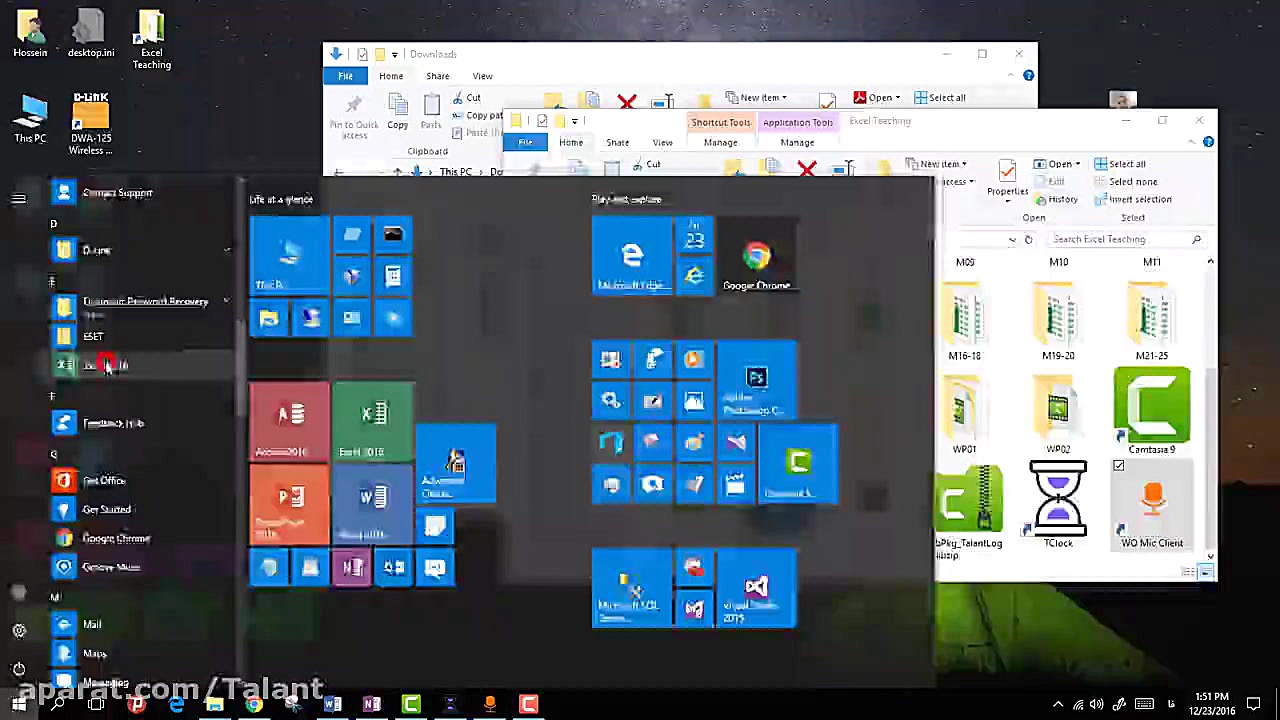Select the M19-20 folder
This screenshot has height=720, width=1280.
[x=1058, y=320]
